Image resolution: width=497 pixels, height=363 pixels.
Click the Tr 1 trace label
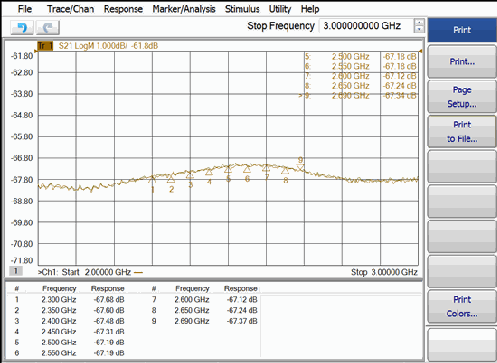[45, 46]
